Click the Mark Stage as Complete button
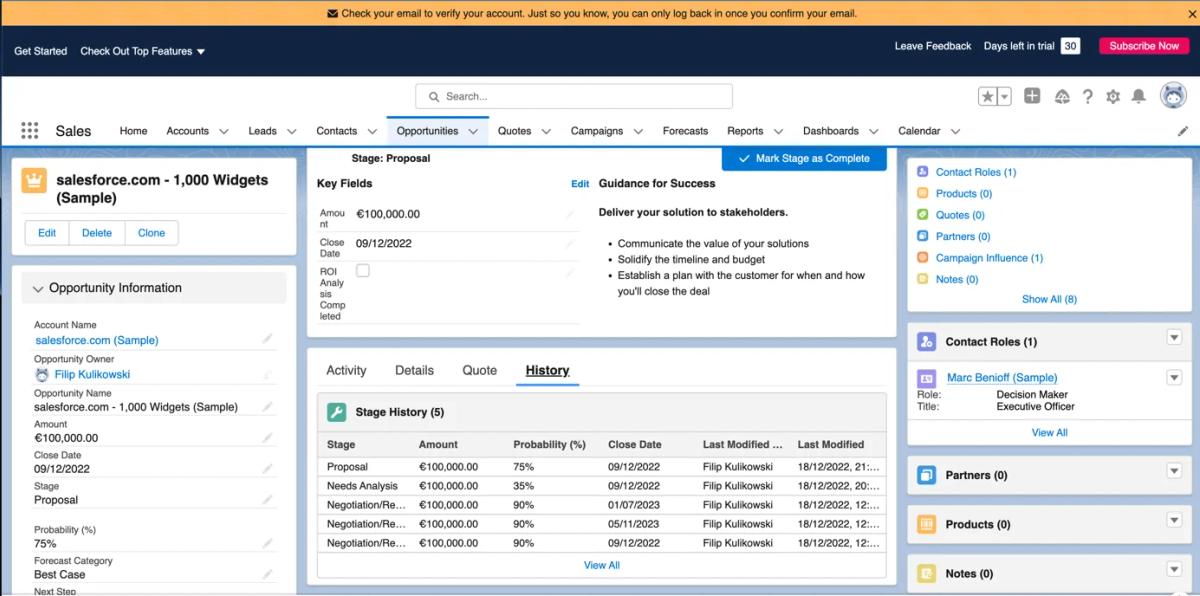This screenshot has height=596, width=1200. click(x=804, y=158)
